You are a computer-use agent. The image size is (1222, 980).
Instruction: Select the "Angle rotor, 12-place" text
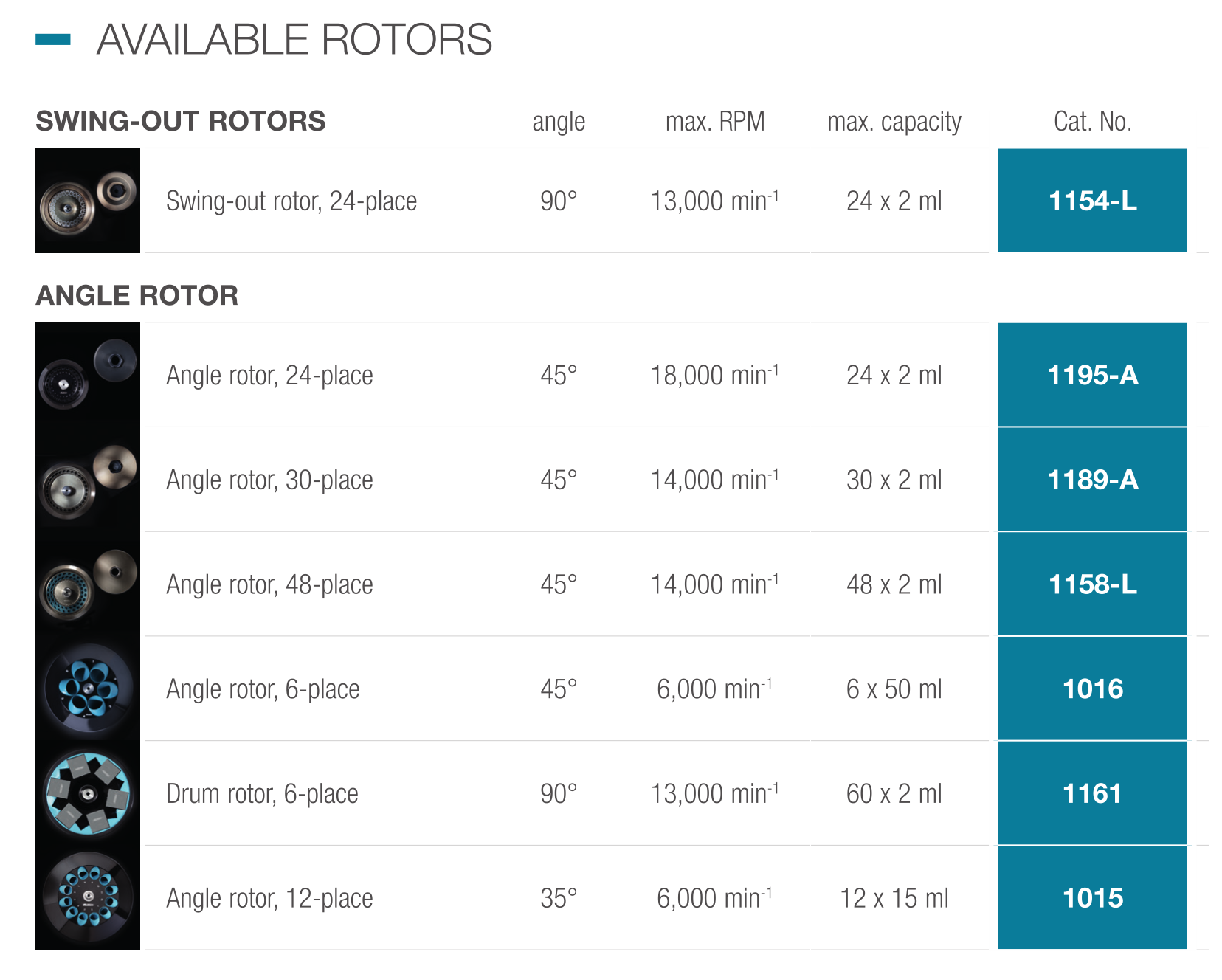pyautogui.click(x=269, y=899)
